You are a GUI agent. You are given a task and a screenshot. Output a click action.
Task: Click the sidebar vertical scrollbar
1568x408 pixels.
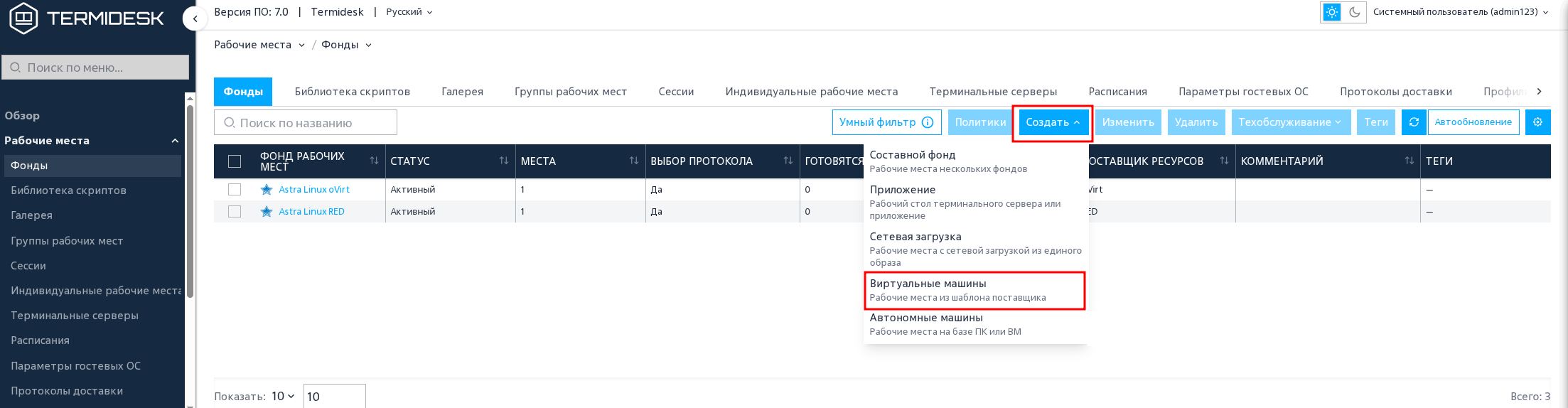pyautogui.click(x=190, y=203)
